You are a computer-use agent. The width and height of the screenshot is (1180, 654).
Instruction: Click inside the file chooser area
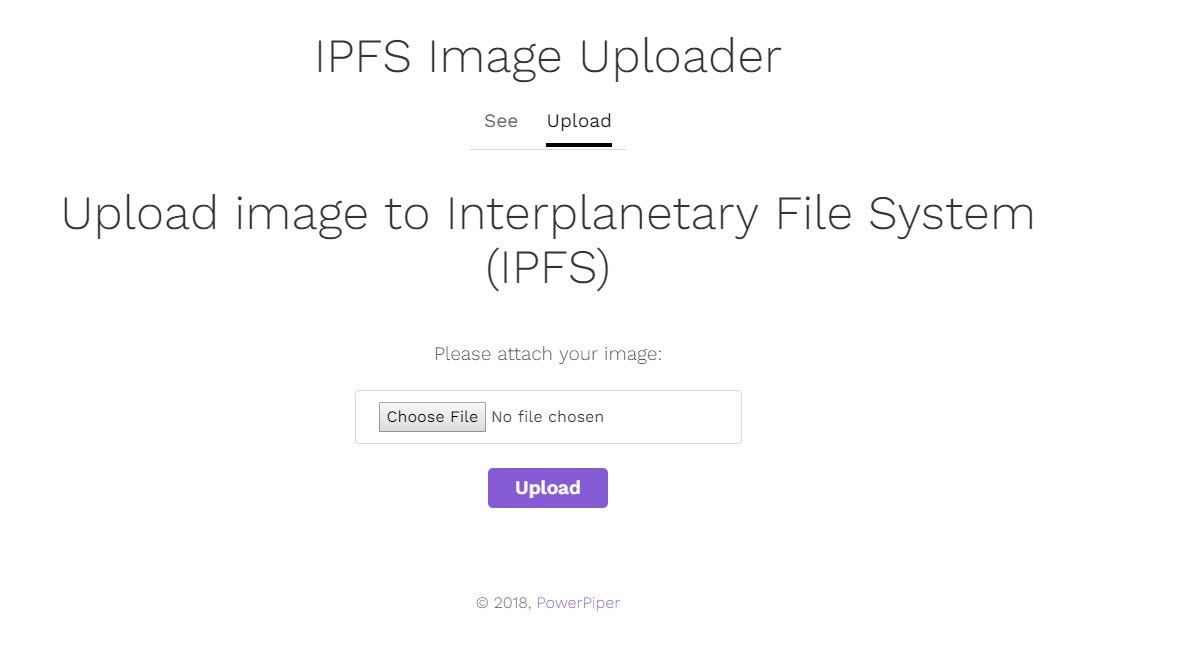point(548,417)
